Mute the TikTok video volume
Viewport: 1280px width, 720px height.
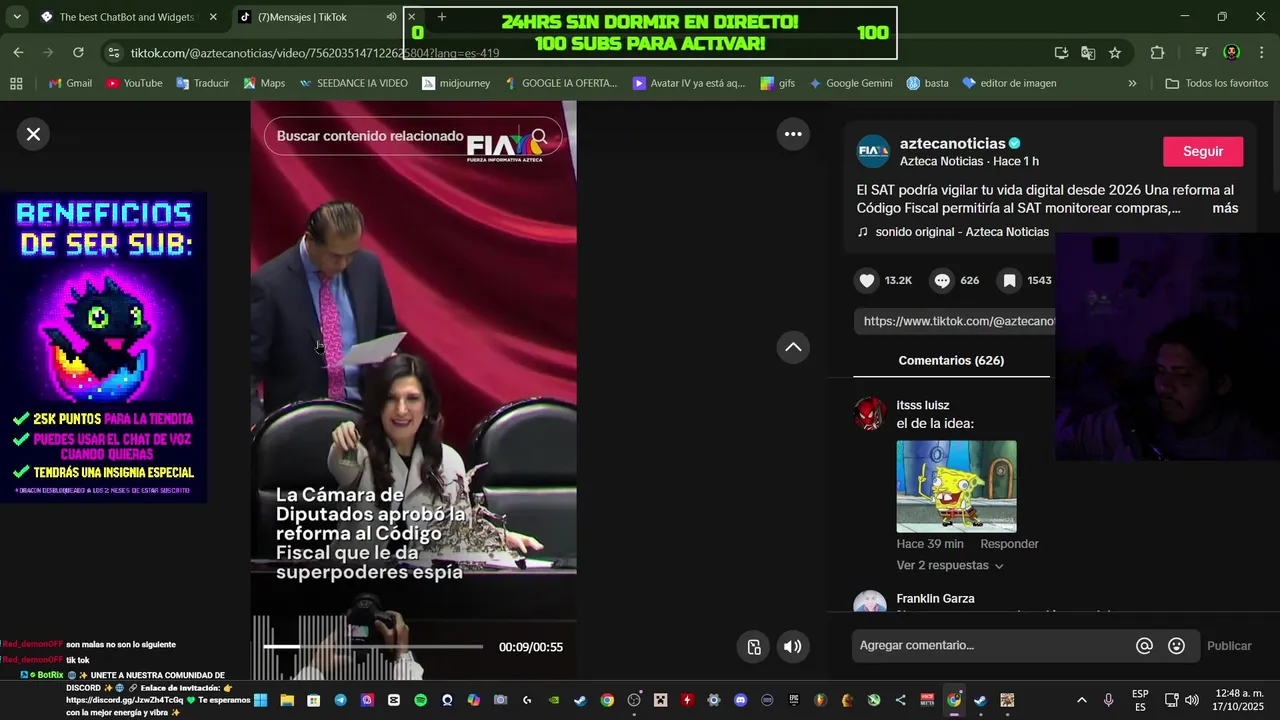point(792,647)
